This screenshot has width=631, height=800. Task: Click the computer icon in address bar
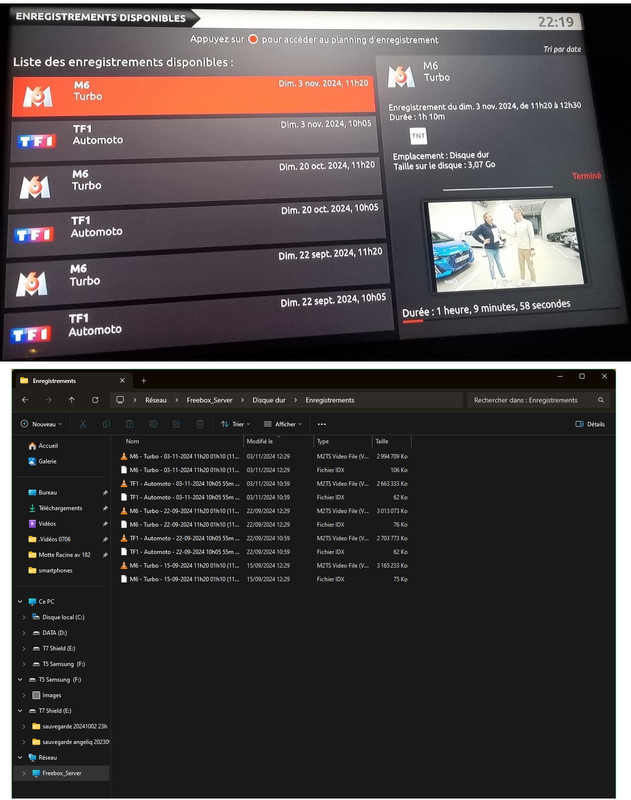(x=120, y=400)
